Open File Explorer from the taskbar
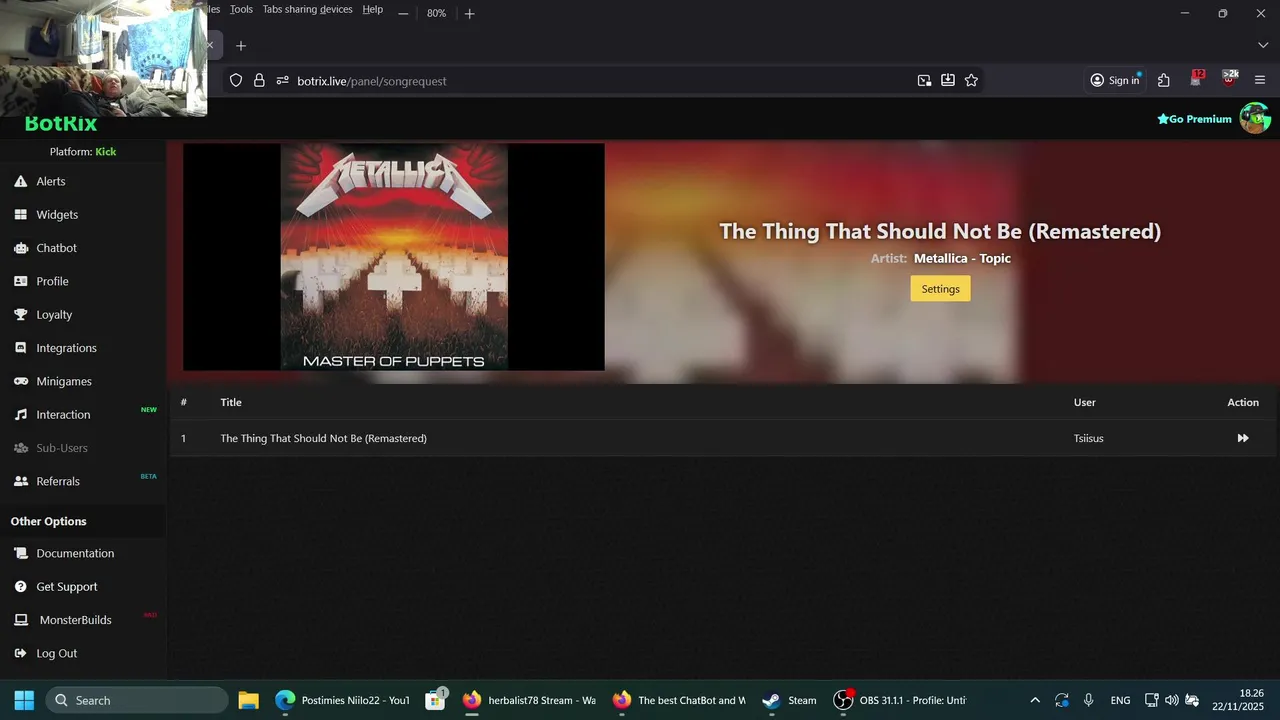Image resolution: width=1280 pixels, height=720 pixels. [248, 700]
